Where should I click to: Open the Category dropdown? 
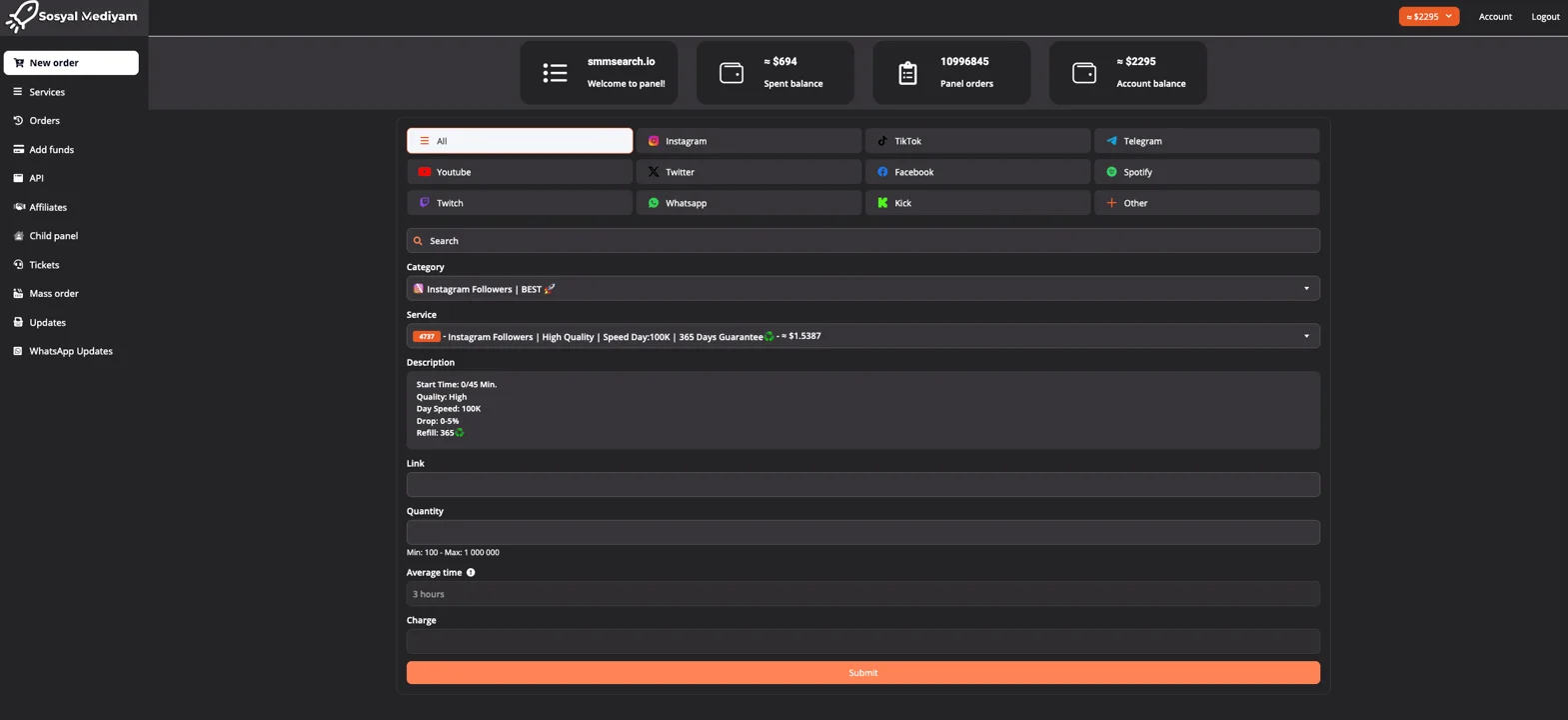(x=862, y=289)
